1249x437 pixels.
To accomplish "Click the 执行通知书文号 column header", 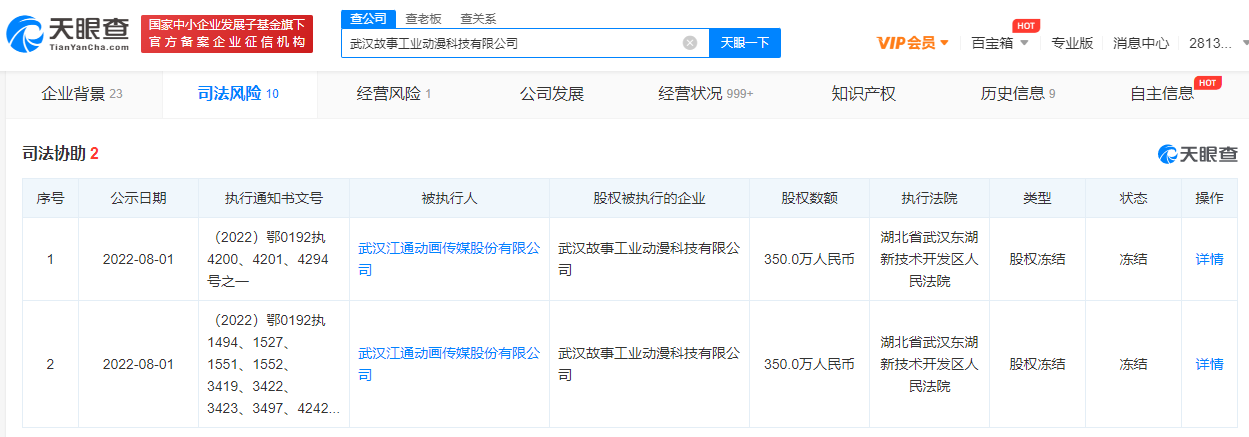I will click(x=273, y=198).
